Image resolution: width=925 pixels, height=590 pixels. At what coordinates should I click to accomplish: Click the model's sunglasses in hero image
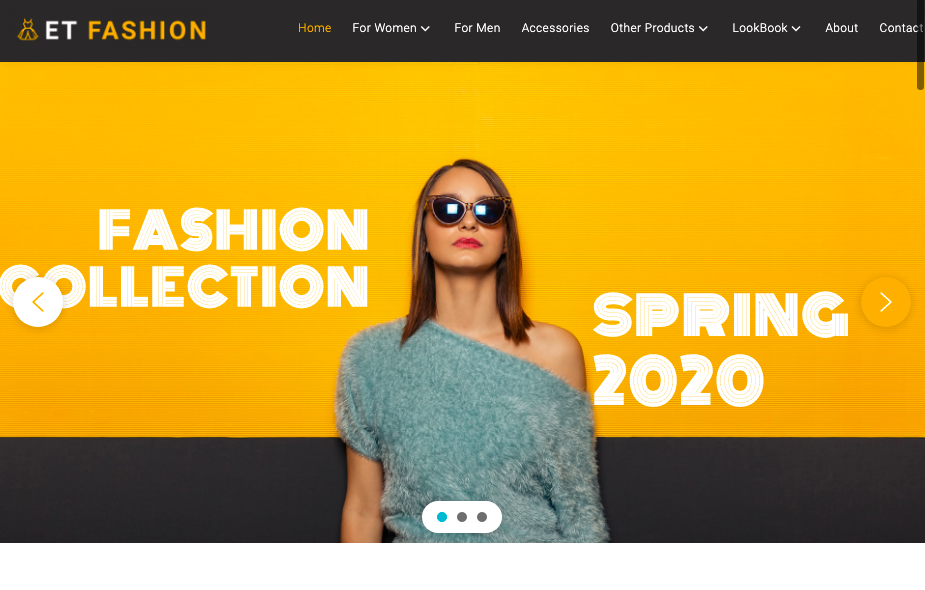point(467,210)
